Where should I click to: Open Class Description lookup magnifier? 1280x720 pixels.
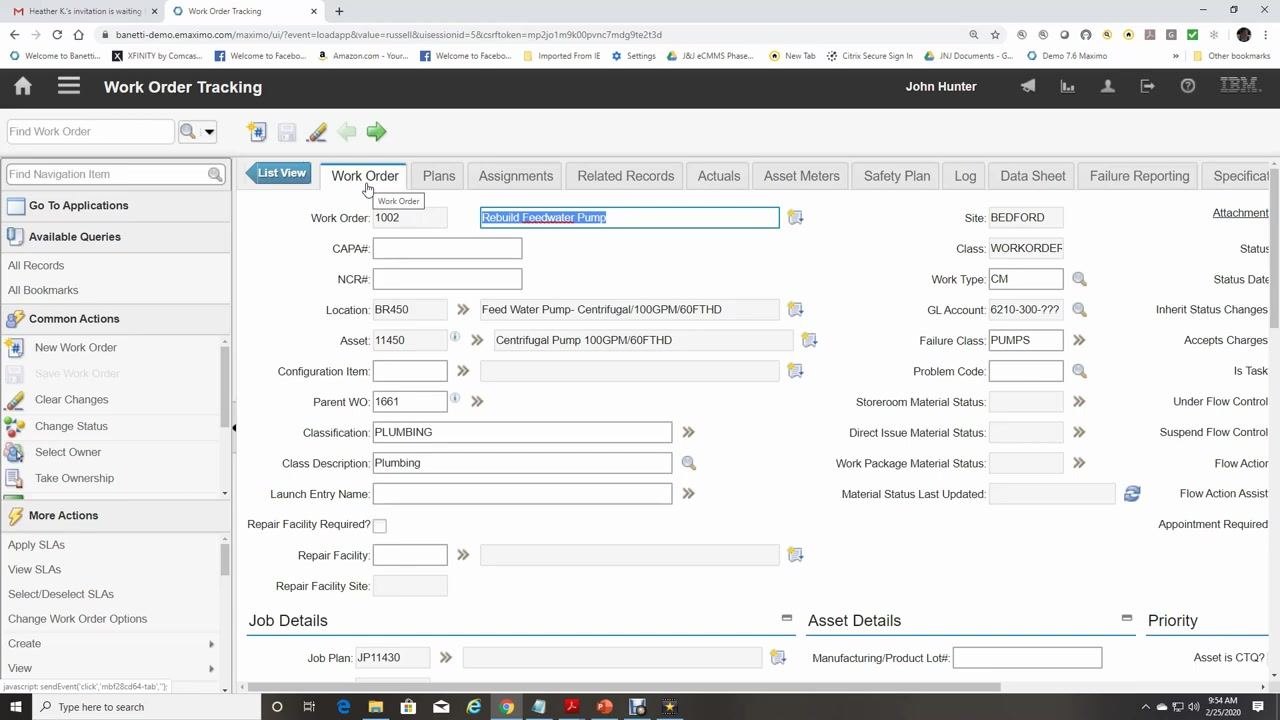(x=688, y=463)
